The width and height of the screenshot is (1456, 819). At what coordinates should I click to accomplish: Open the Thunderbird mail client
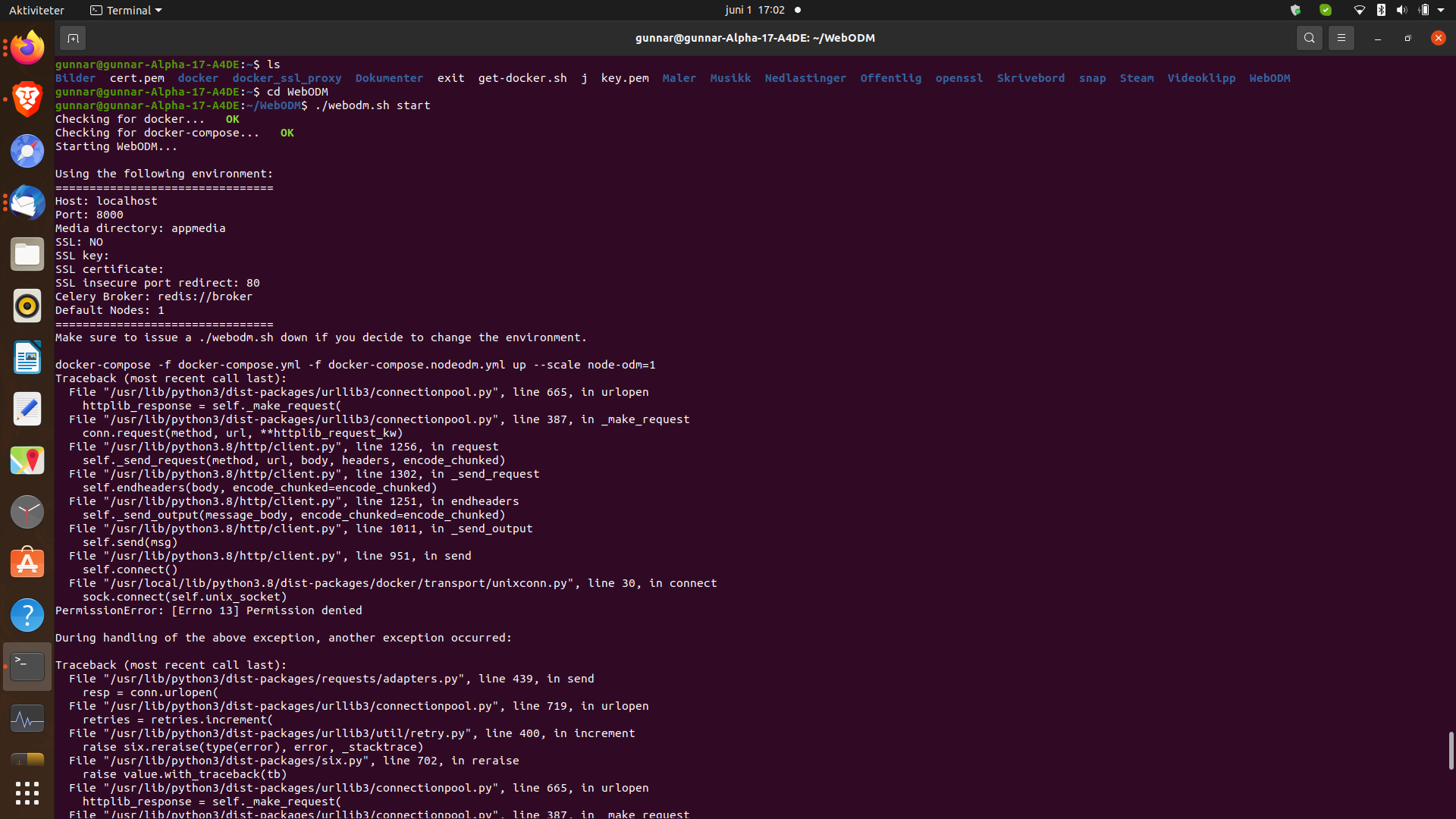point(27,202)
